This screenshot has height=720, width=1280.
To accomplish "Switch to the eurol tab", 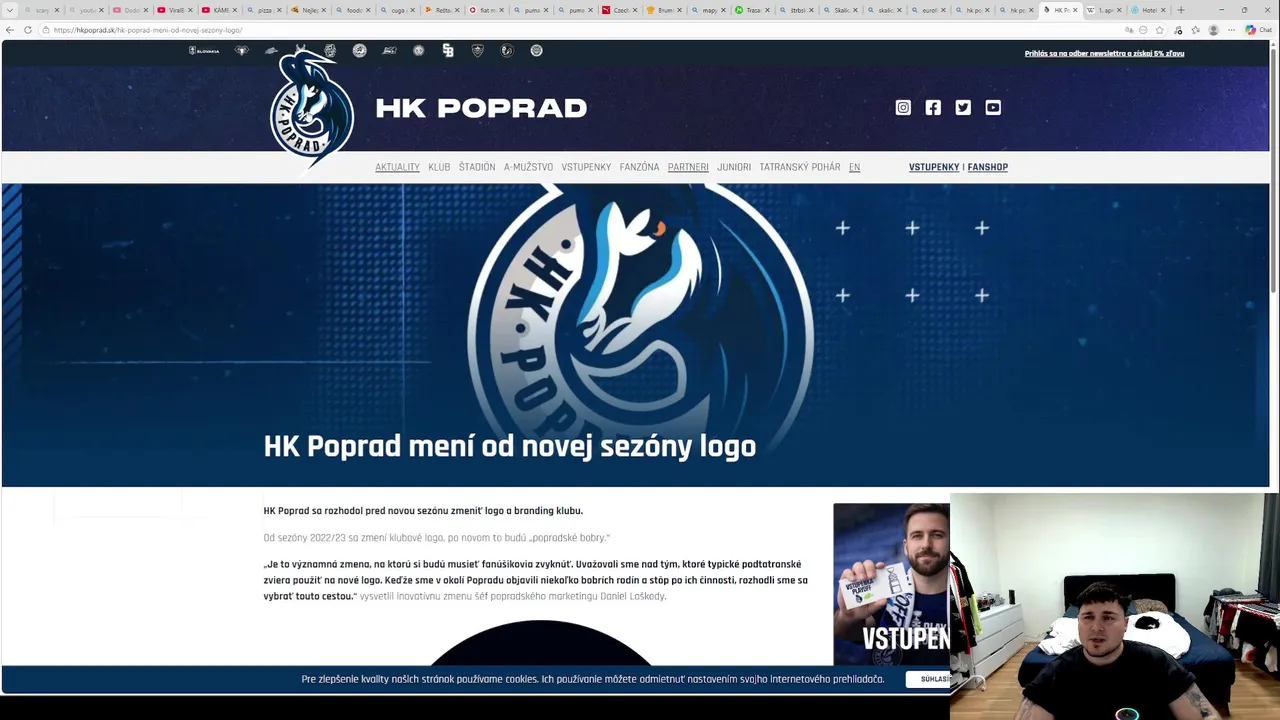I will tap(930, 10).
